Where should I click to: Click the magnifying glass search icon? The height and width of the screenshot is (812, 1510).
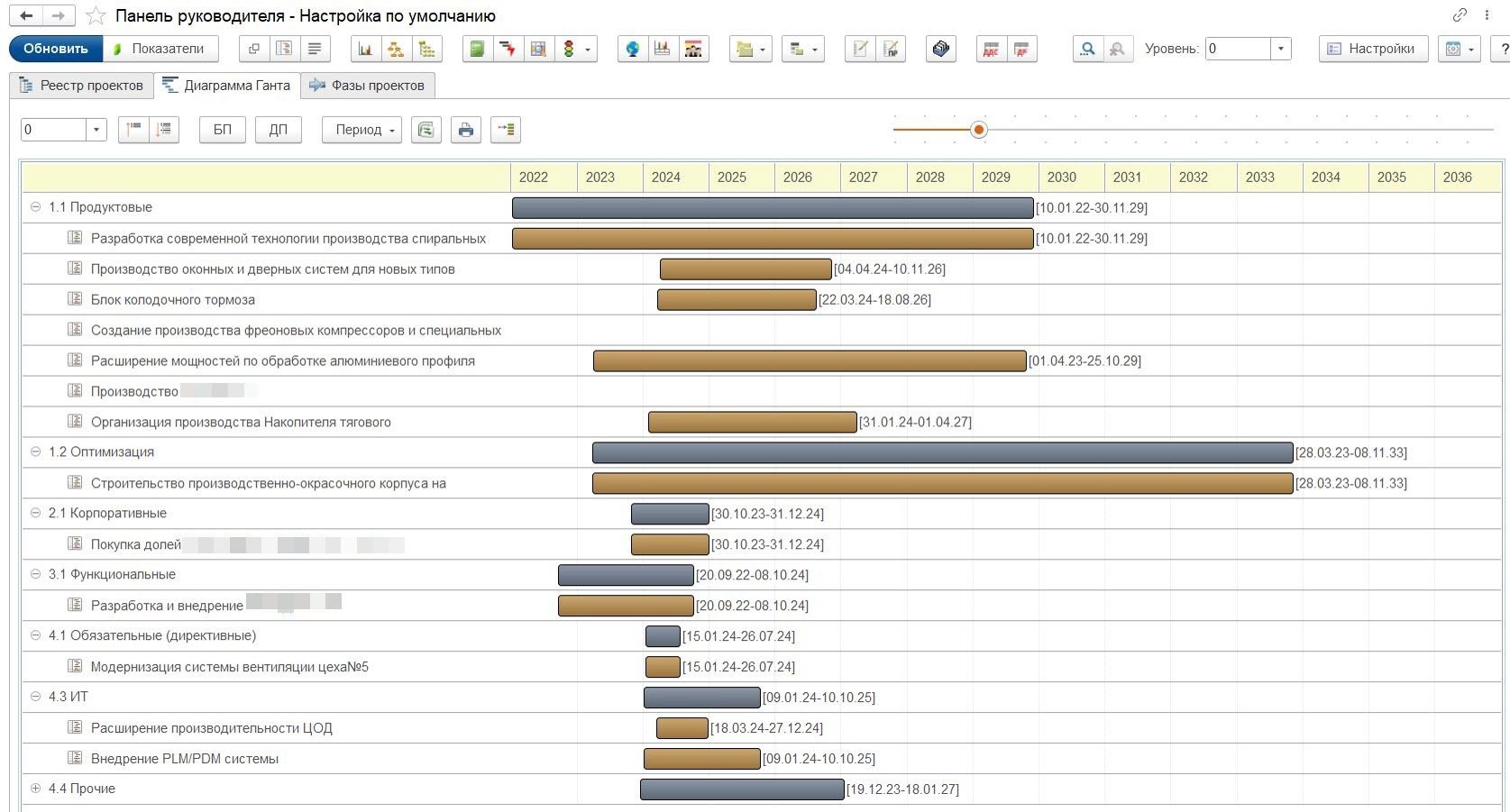click(1088, 49)
